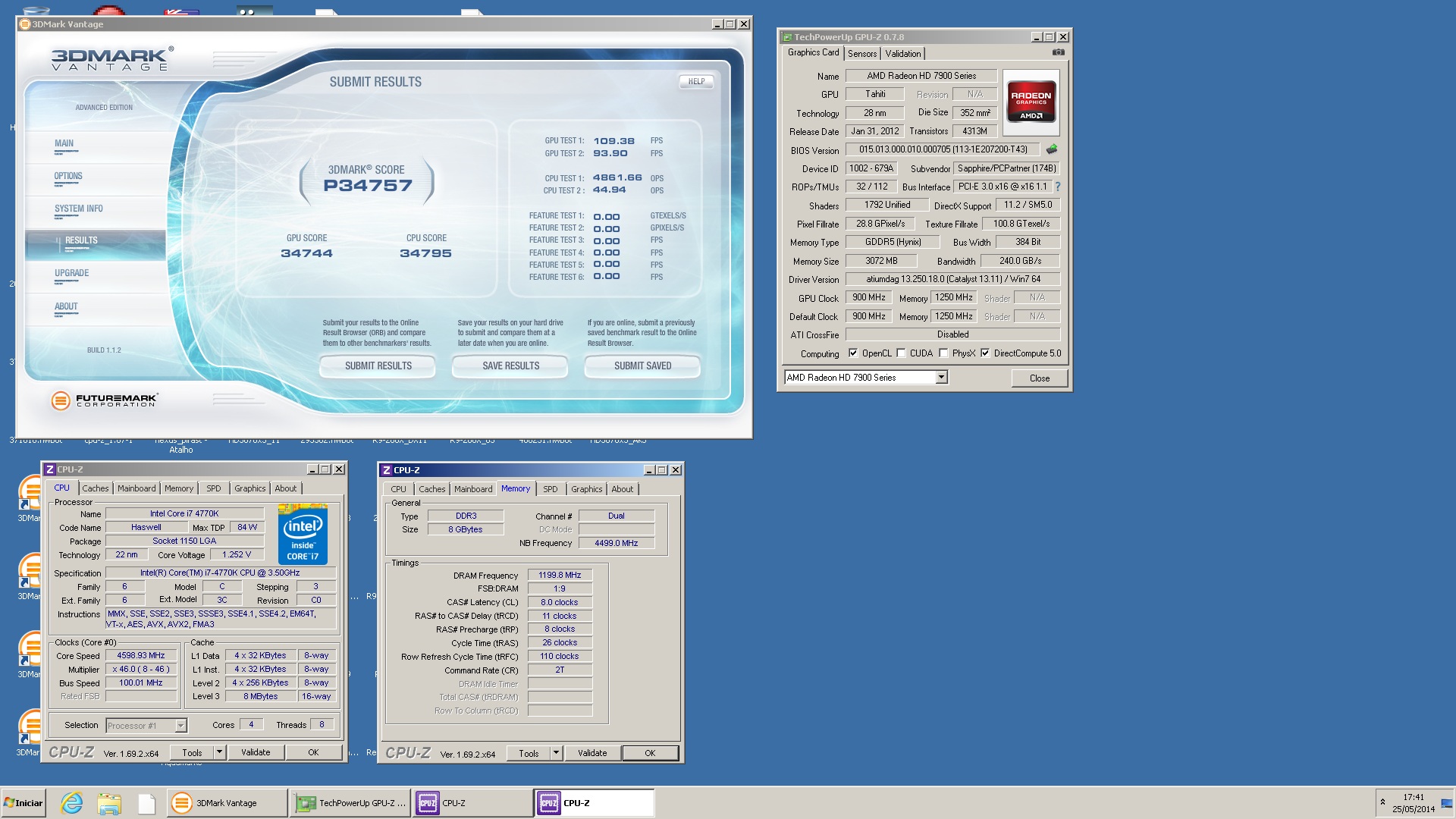The image size is (1456, 819).
Task: Toggle the OpenCL checkbox in GPU-Z
Action: pos(853,353)
